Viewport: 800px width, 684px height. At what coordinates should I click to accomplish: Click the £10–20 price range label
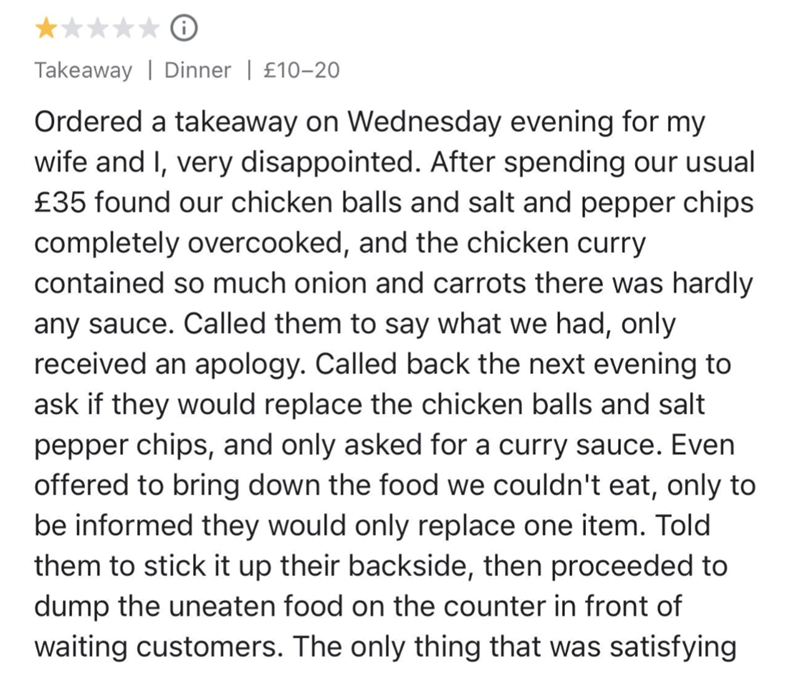coord(300,71)
